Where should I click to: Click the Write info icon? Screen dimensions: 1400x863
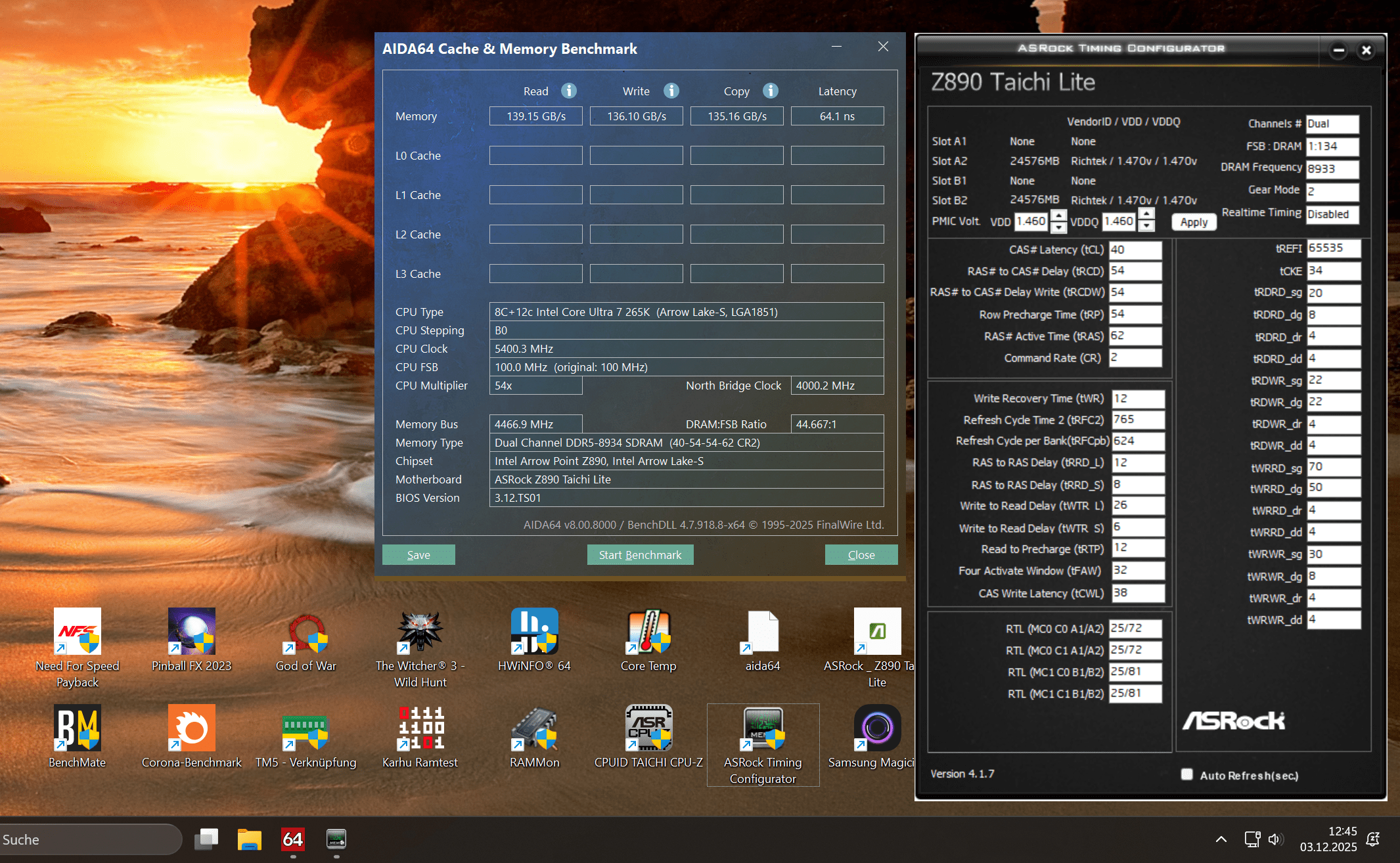tap(671, 91)
